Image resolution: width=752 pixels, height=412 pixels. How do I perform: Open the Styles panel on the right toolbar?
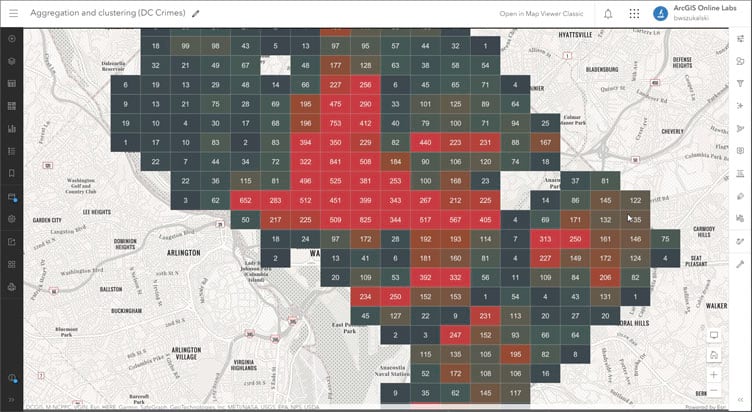[740, 61]
